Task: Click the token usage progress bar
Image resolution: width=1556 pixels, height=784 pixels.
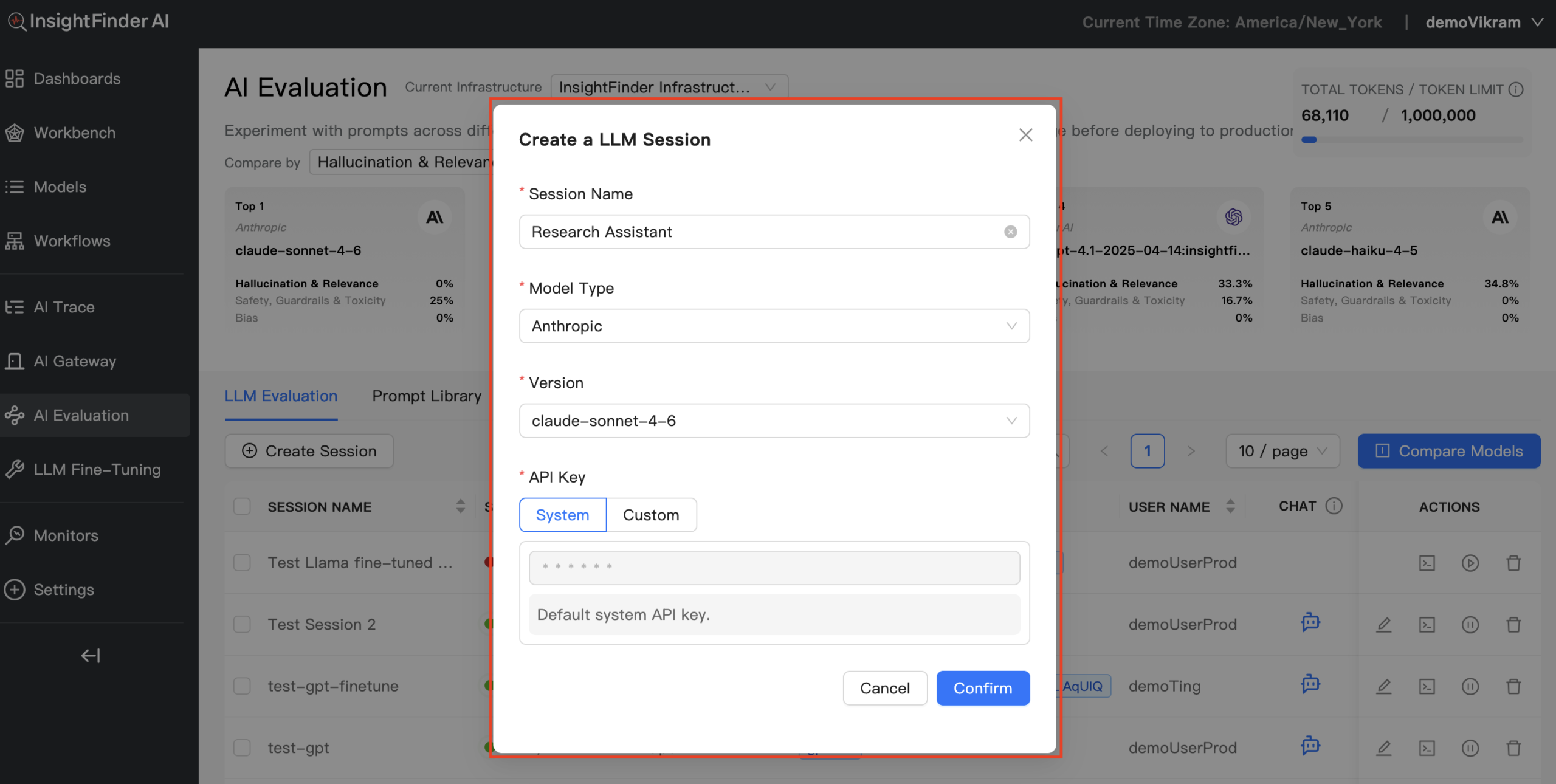Action: point(1412,140)
